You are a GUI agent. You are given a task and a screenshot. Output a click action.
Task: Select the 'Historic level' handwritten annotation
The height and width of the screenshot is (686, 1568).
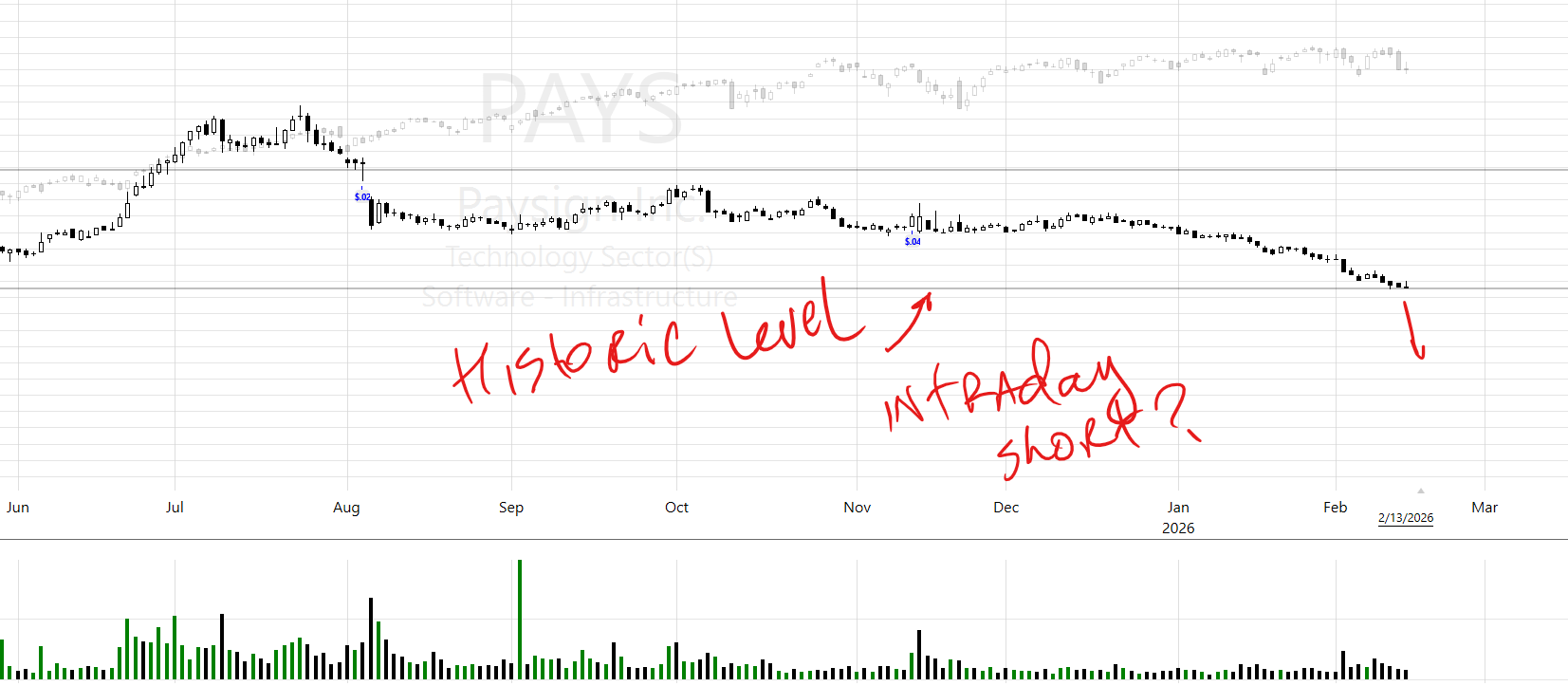click(x=655, y=342)
